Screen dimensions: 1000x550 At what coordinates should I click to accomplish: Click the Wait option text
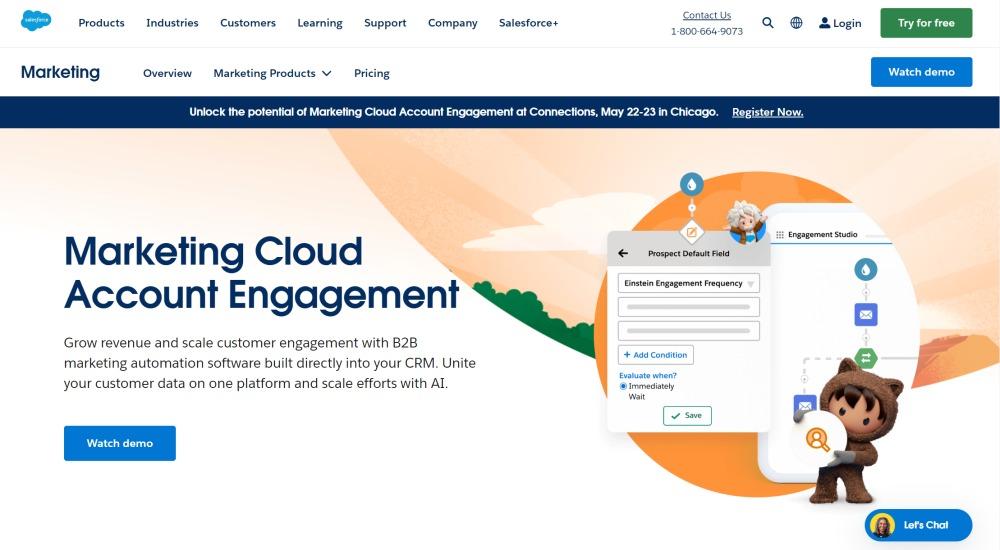(636, 397)
